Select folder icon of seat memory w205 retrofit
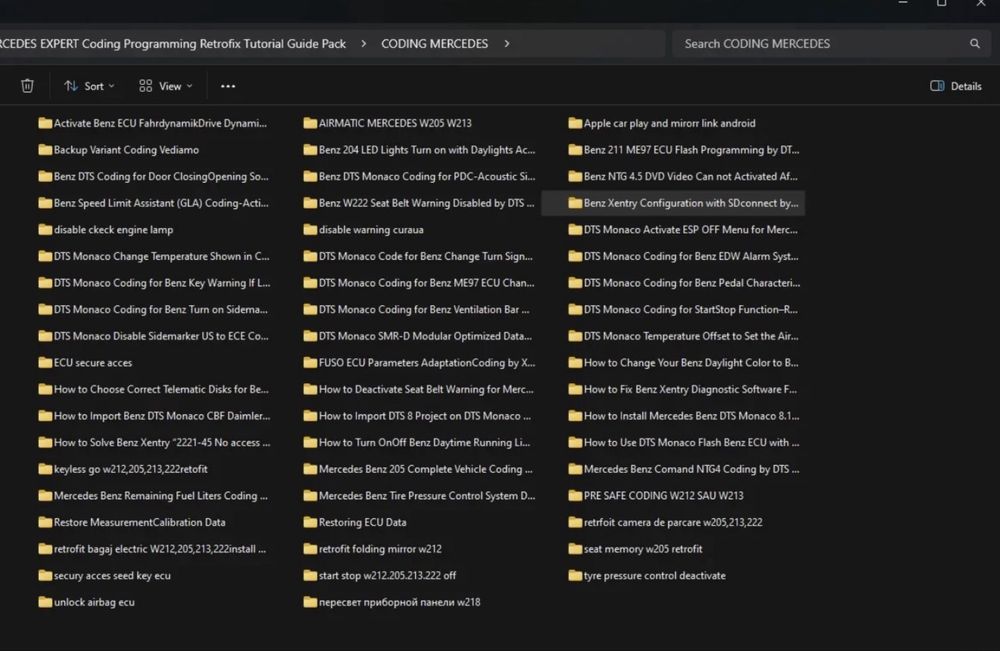This screenshot has width=1000, height=651. coord(575,549)
